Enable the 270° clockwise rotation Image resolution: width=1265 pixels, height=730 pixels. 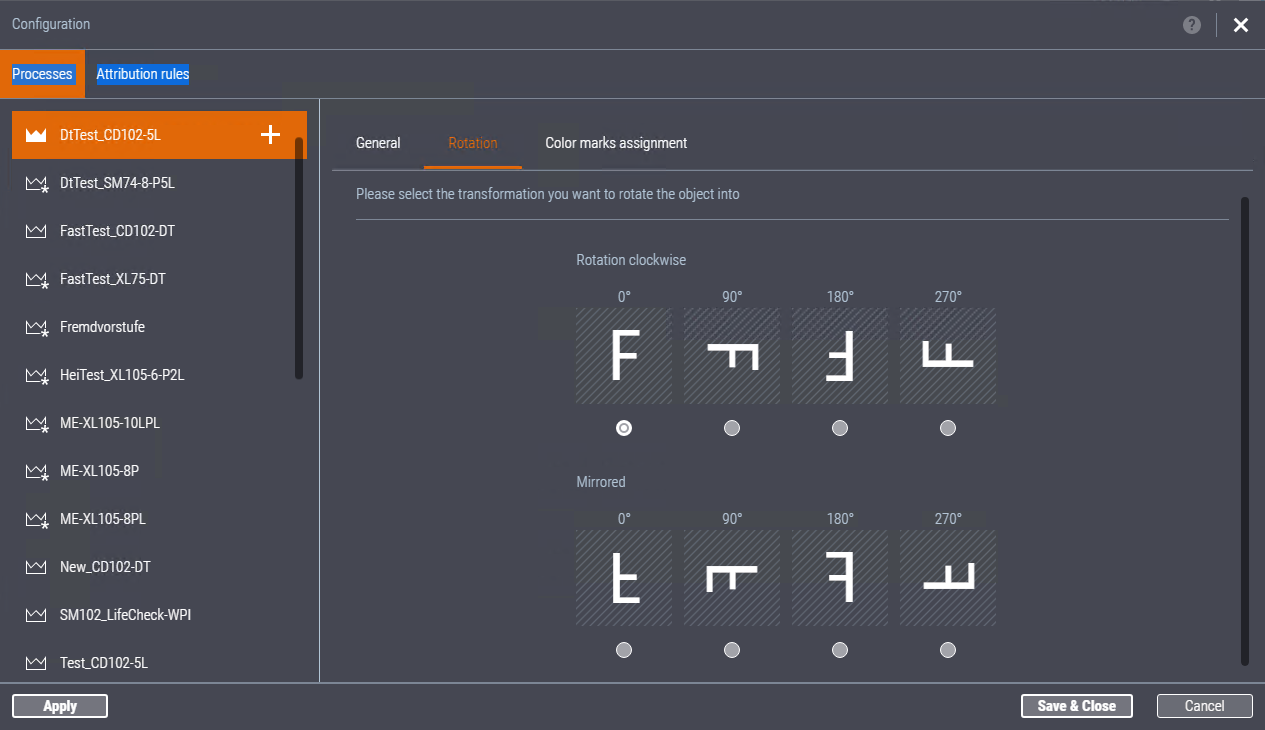pyautogui.click(x=947, y=428)
